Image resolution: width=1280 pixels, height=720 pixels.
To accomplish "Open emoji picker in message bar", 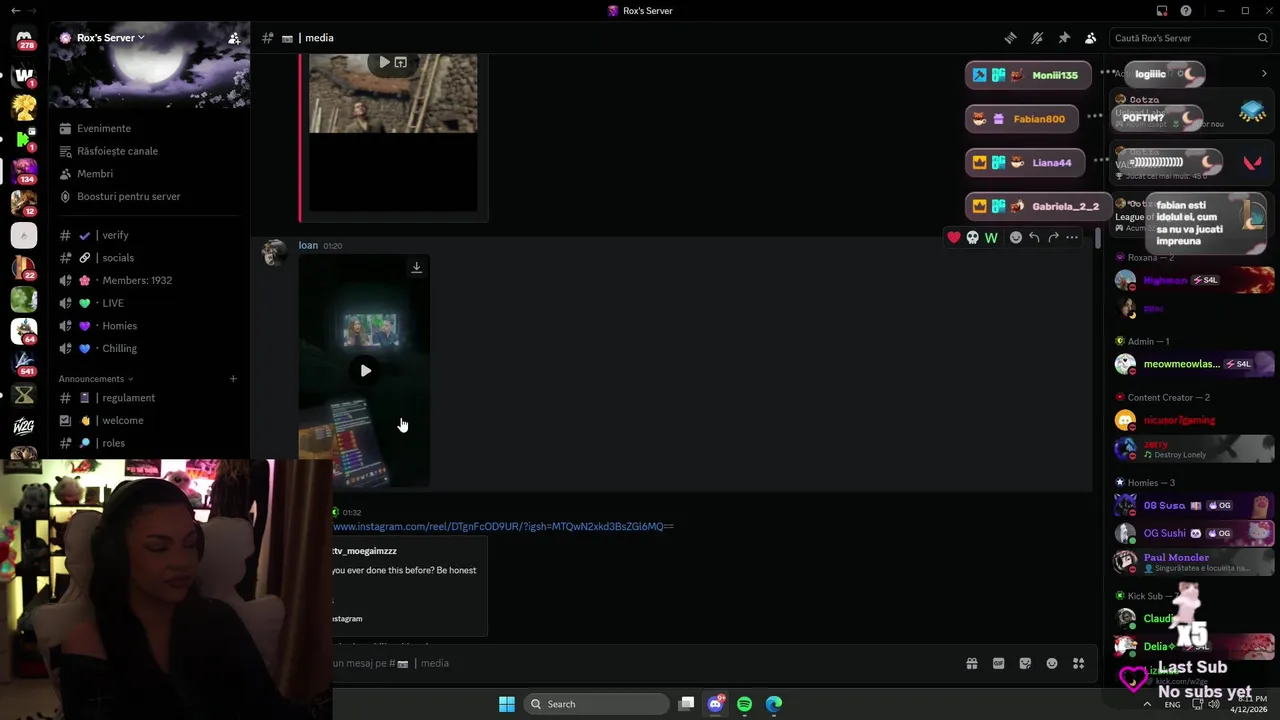I will coord(1052,663).
